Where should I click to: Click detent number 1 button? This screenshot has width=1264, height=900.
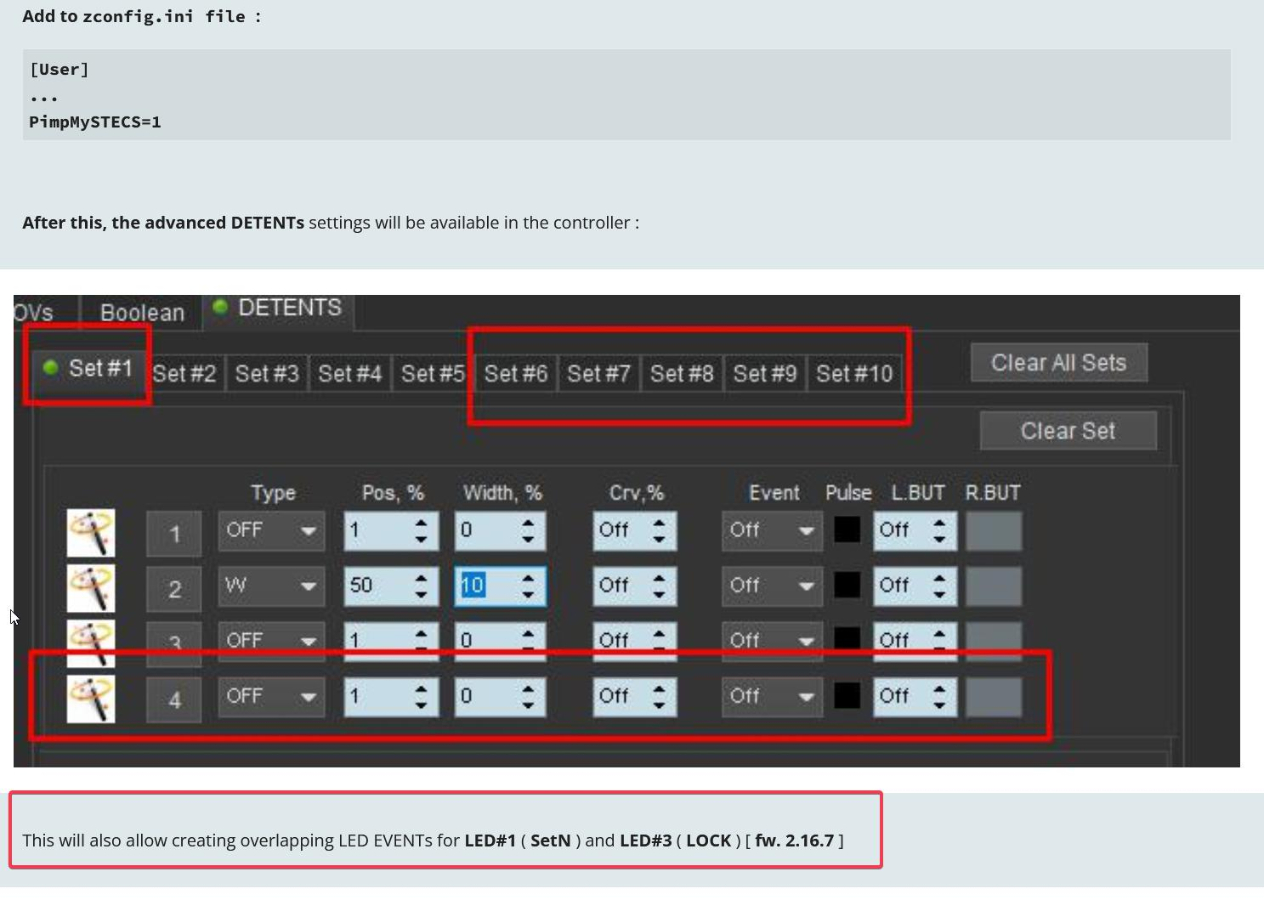pos(174,533)
